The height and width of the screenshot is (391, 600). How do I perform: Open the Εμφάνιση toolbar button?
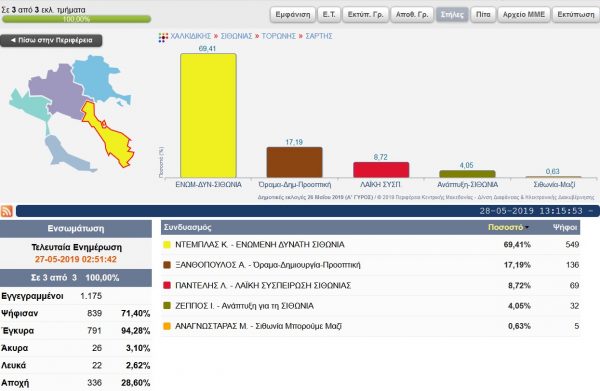293,15
